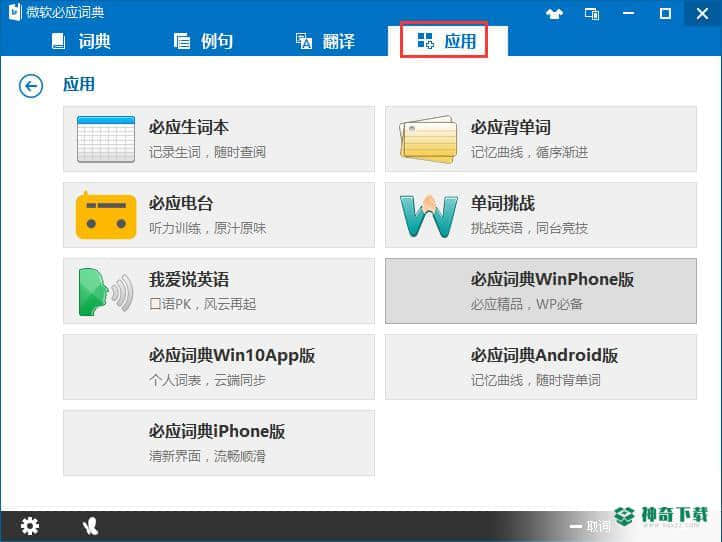Maximize the 微软必应词典 window
722x542 pixels.
(x=665, y=14)
